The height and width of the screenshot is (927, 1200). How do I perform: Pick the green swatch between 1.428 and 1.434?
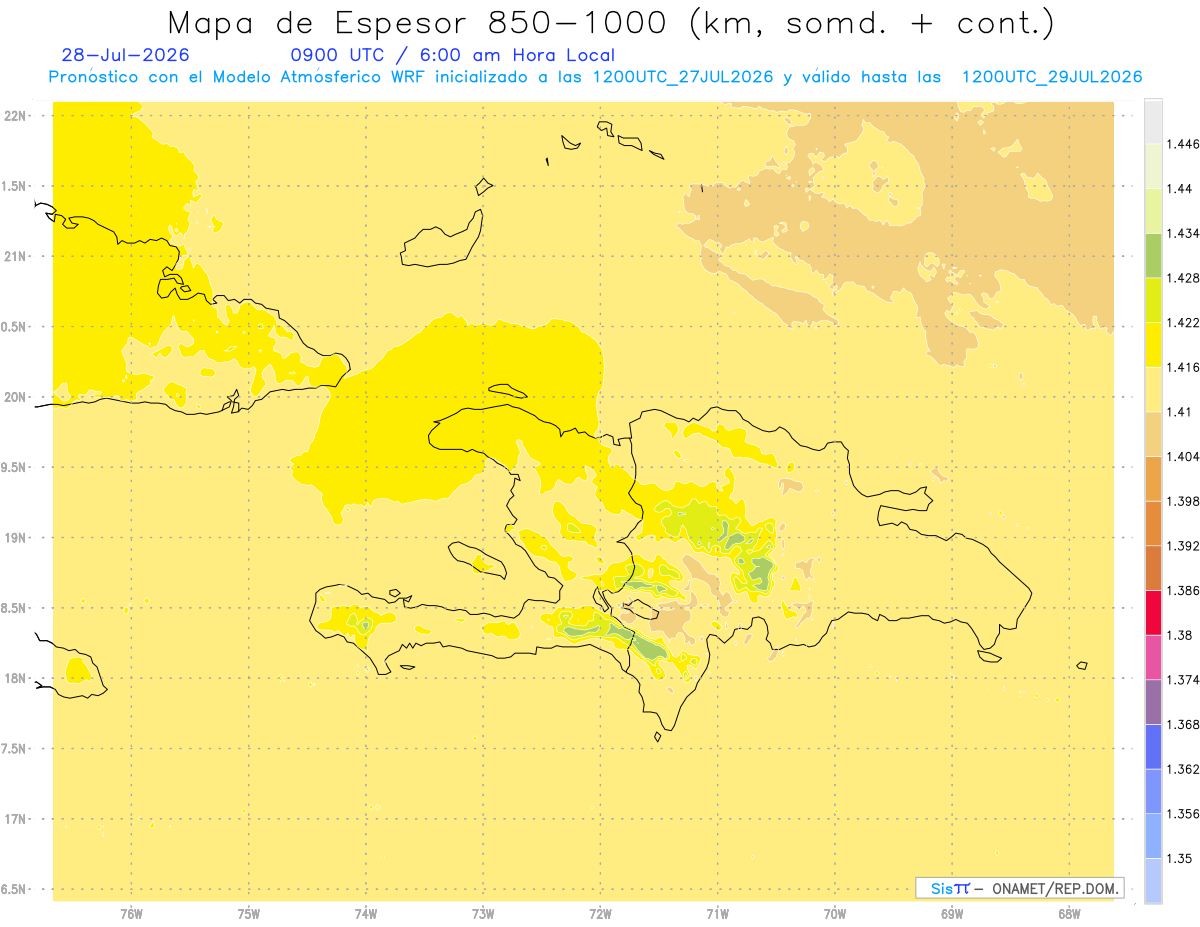pos(1153,256)
